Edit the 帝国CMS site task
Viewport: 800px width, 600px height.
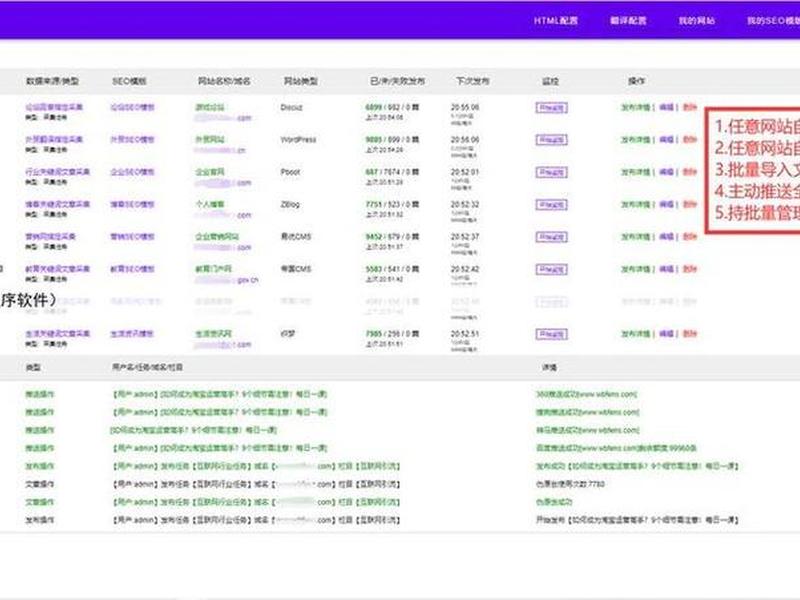pos(666,269)
